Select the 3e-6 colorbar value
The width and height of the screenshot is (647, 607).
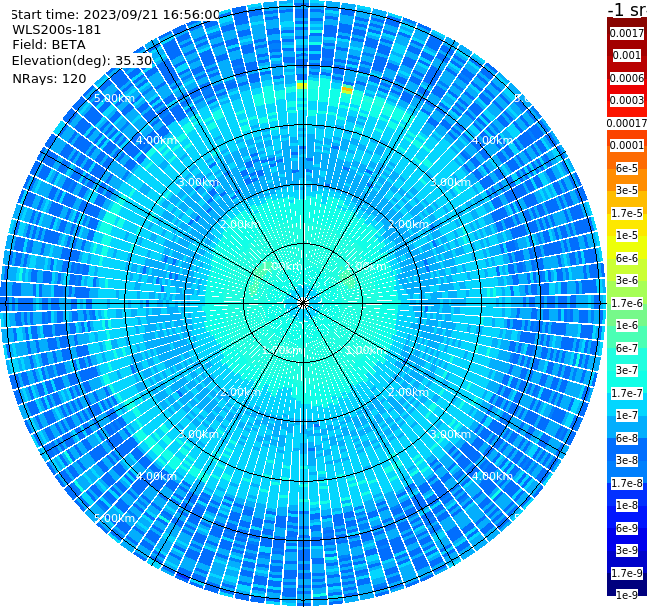click(x=627, y=280)
